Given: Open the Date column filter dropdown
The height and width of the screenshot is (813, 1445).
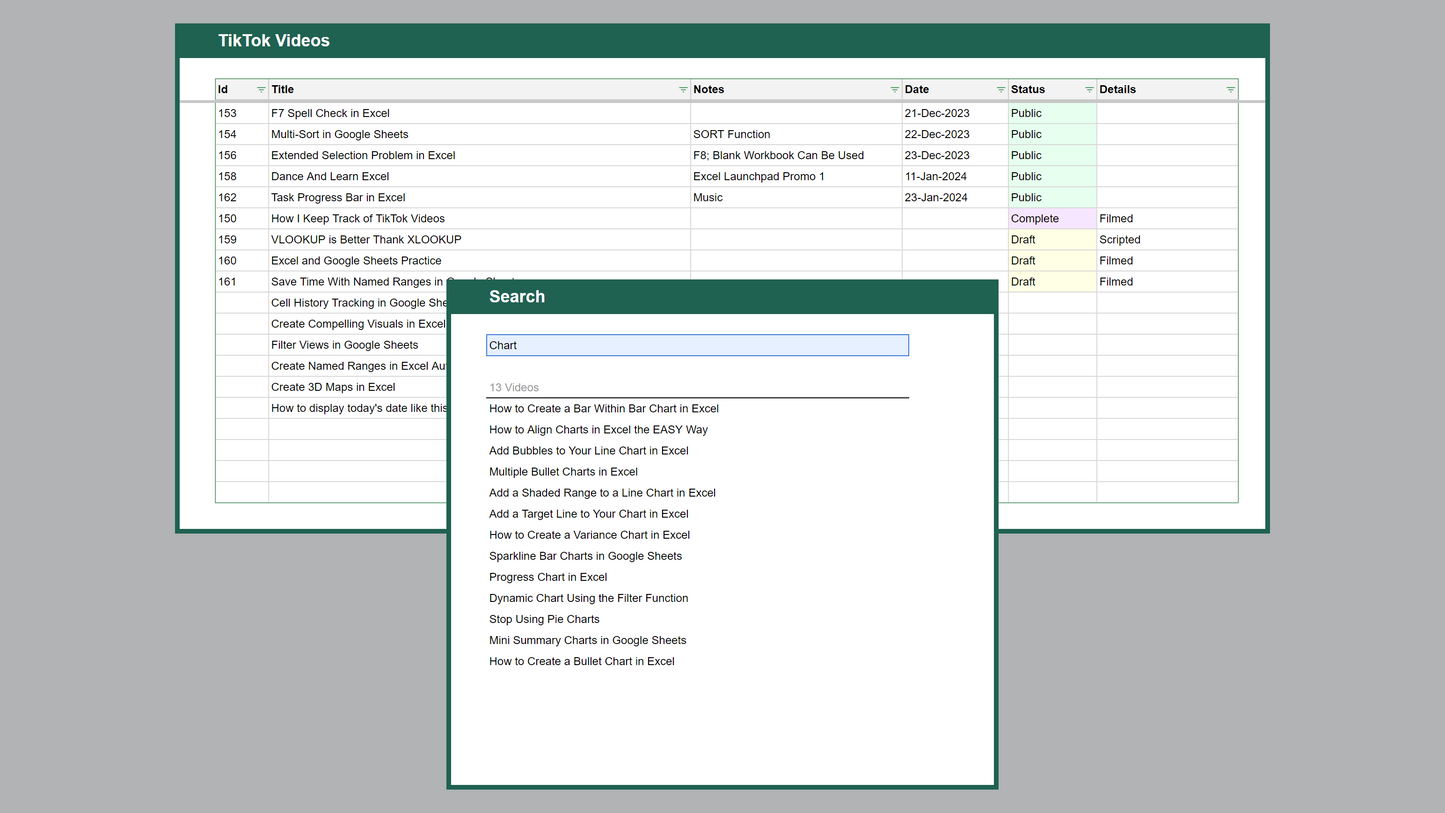Looking at the screenshot, I should click(x=998, y=89).
